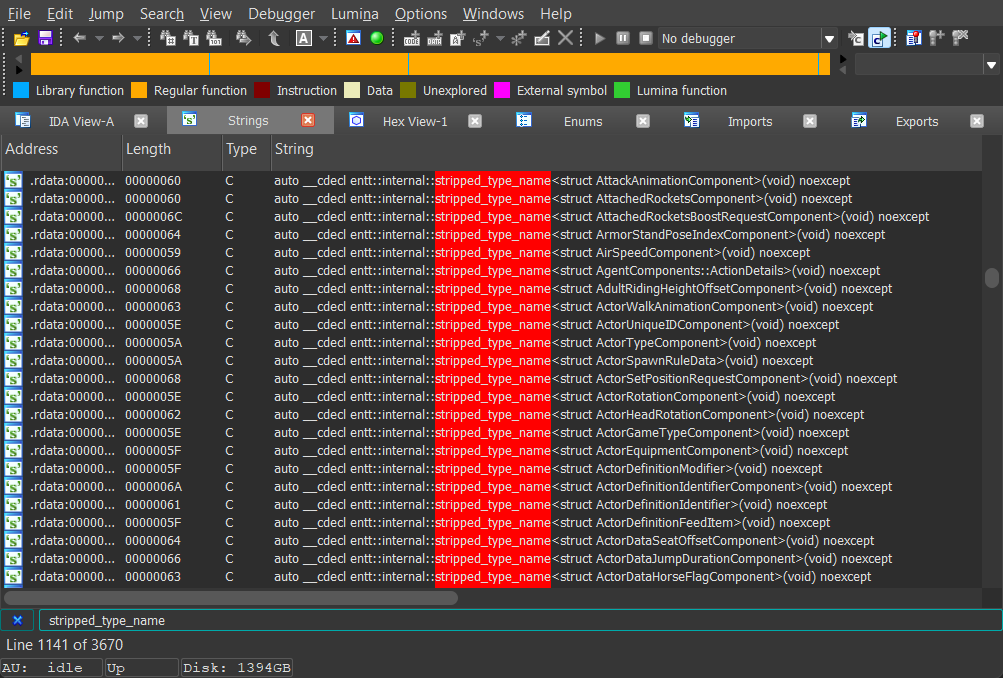Click the pencil edit icon
Viewport: 1003px width, 678px height.
click(x=542, y=38)
